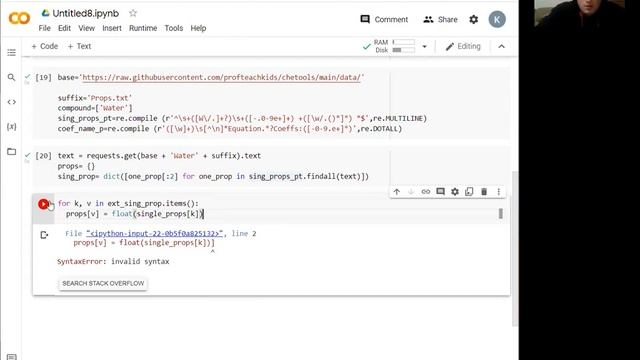Image resolution: width=640 pixels, height=360 pixels.
Task: Click the notebook title Untitled8.ipynb
Action: [85, 13]
